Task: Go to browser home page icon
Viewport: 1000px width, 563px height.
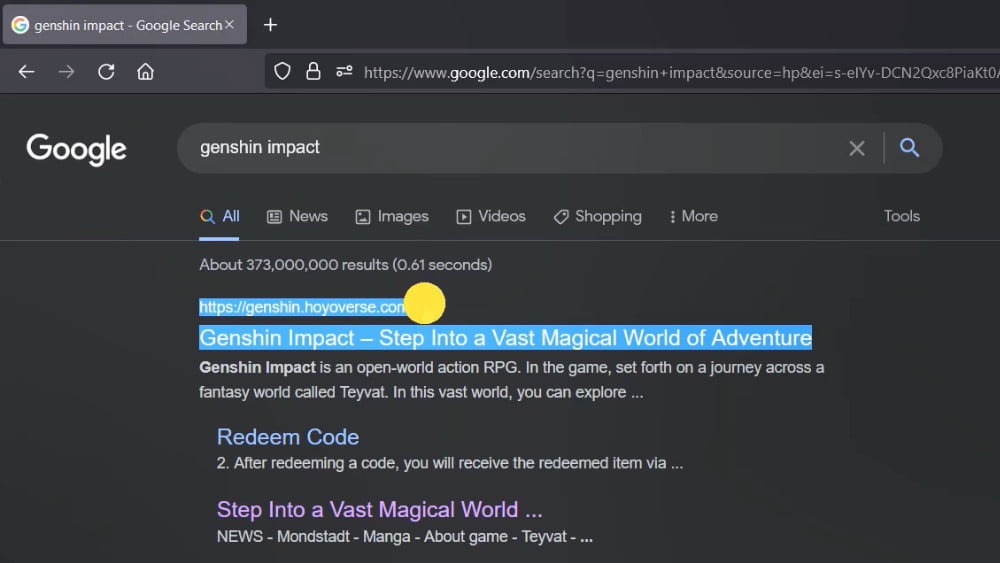Action: [146, 72]
